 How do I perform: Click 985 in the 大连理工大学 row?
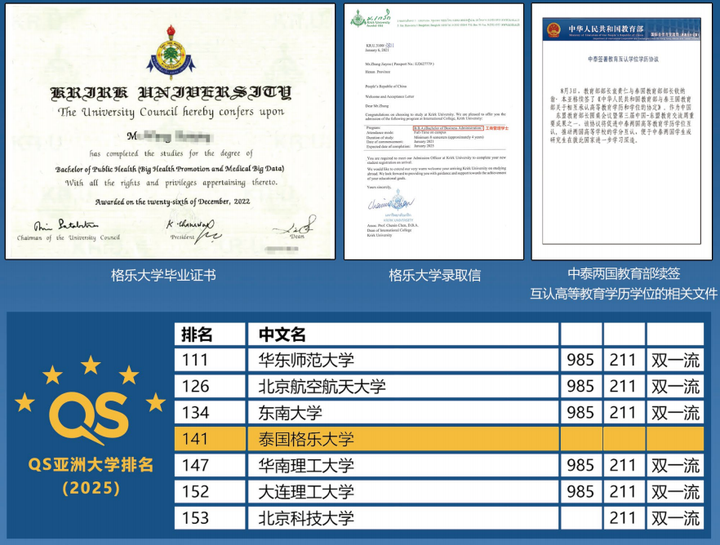click(580, 492)
